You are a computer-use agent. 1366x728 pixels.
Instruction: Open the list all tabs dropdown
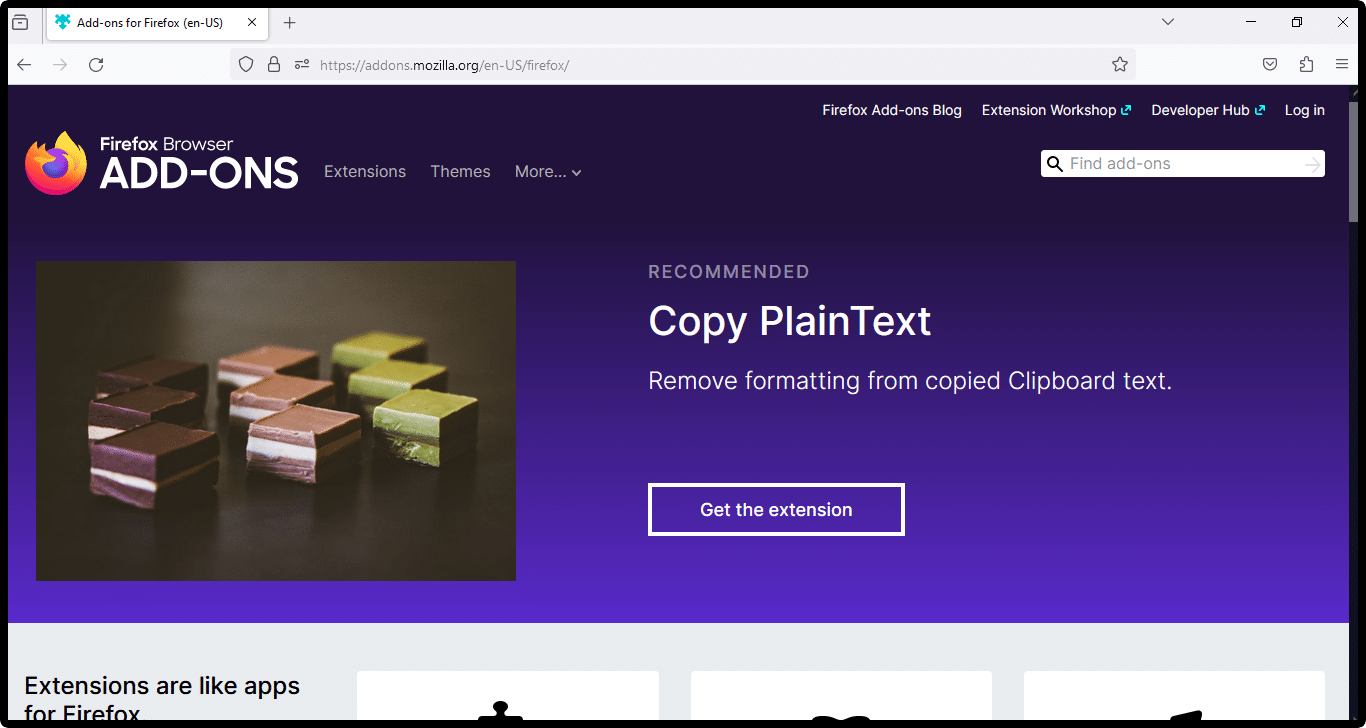(1167, 22)
